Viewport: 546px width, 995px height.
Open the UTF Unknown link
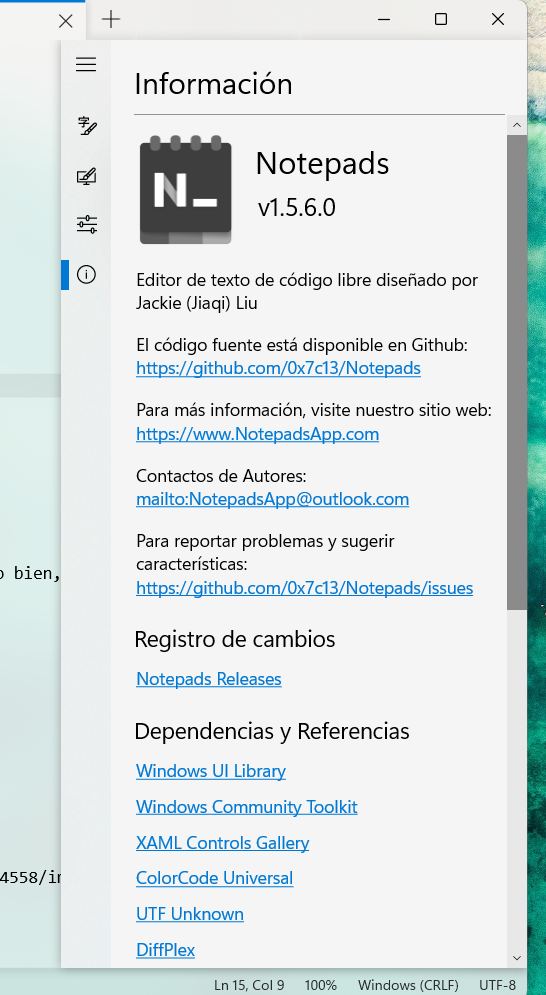pos(190,914)
